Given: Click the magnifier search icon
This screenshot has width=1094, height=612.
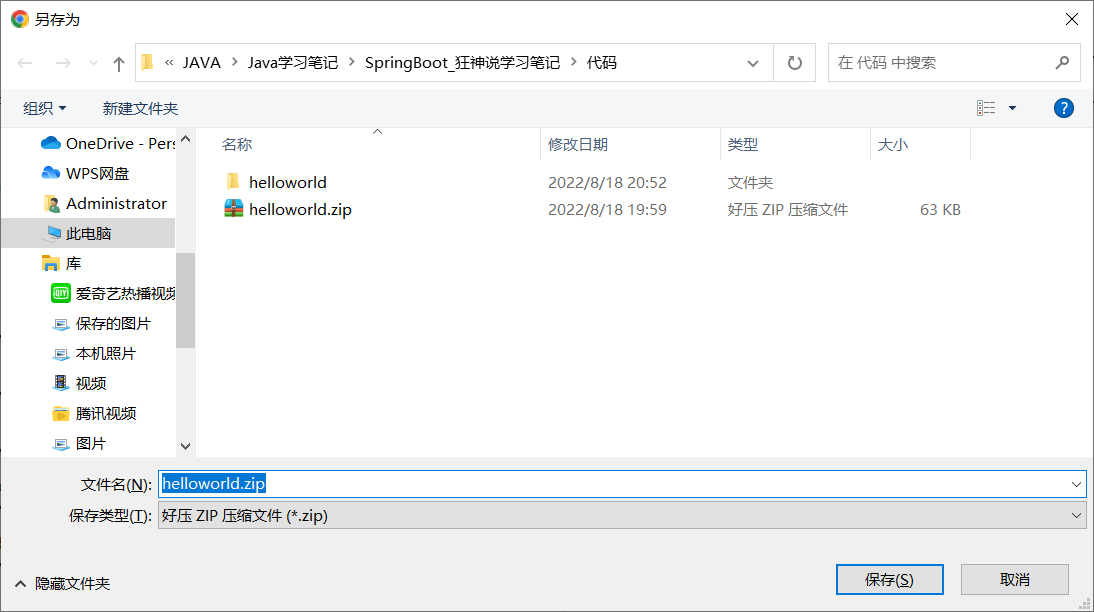Looking at the screenshot, I should [1062, 63].
